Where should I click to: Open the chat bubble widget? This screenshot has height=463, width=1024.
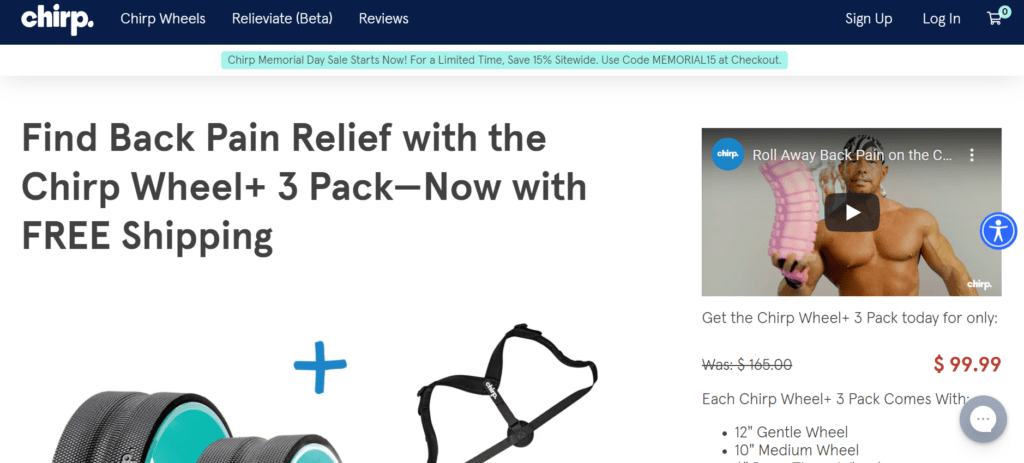click(983, 419)
